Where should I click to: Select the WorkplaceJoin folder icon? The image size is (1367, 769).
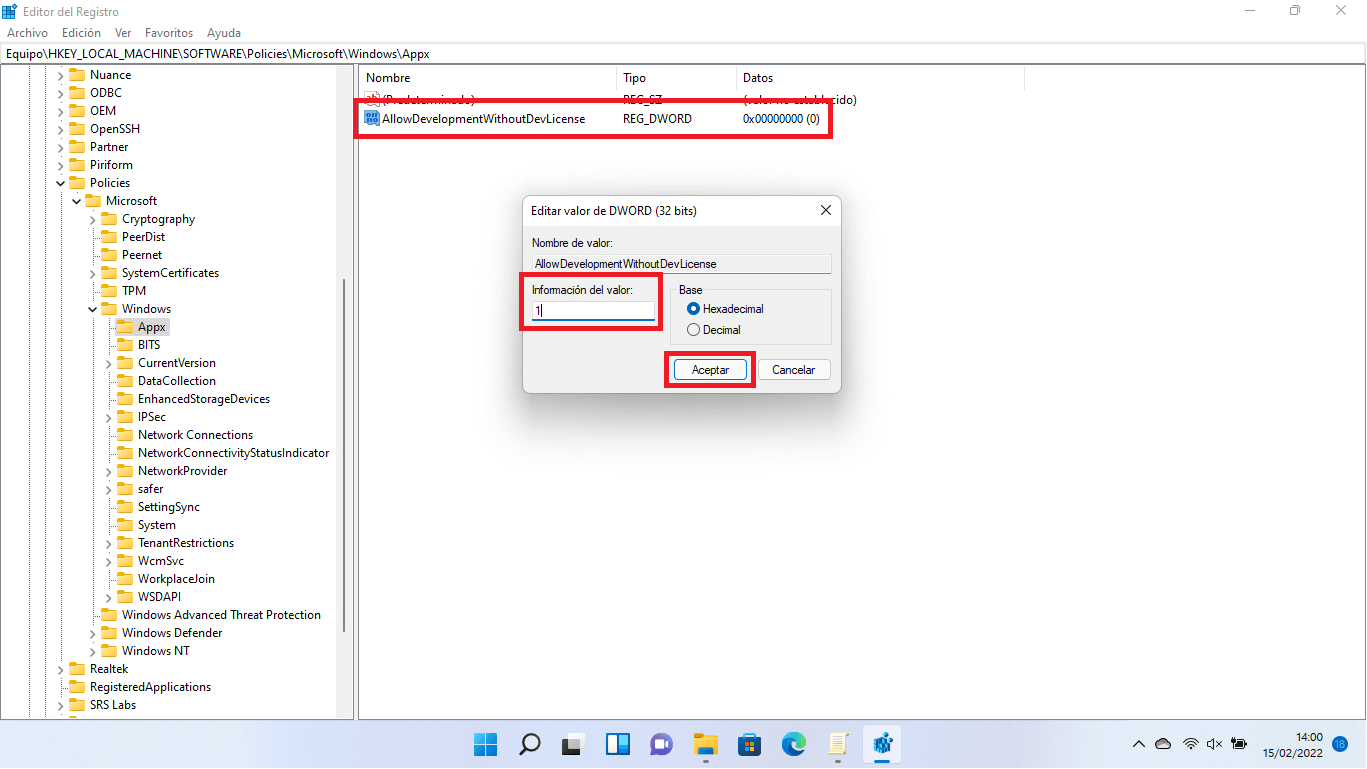(x=125, y=579)
